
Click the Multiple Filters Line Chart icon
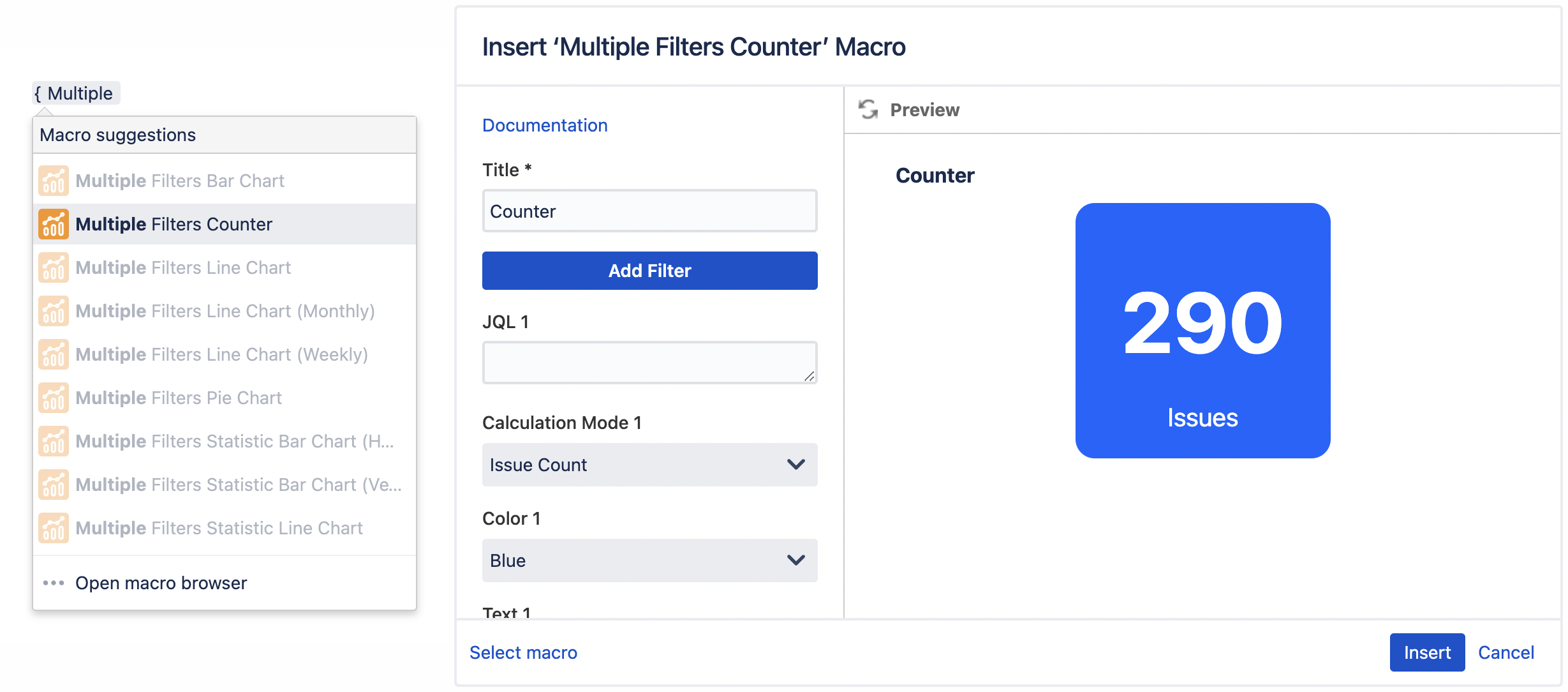pyautogui.click(x=53, y=267)
